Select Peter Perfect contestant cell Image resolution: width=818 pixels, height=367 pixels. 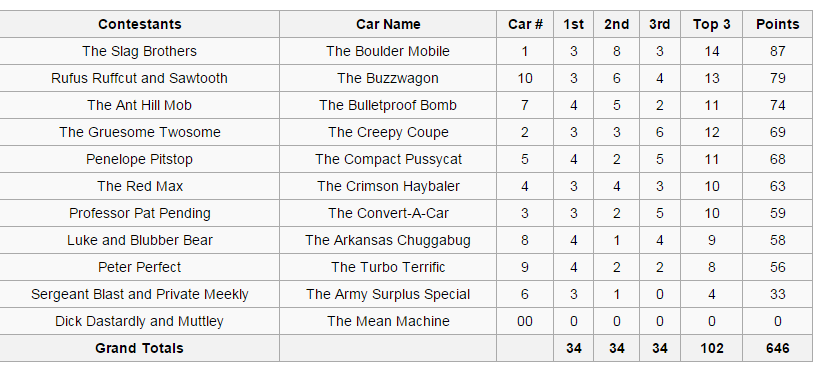click(x=139, y=267)
